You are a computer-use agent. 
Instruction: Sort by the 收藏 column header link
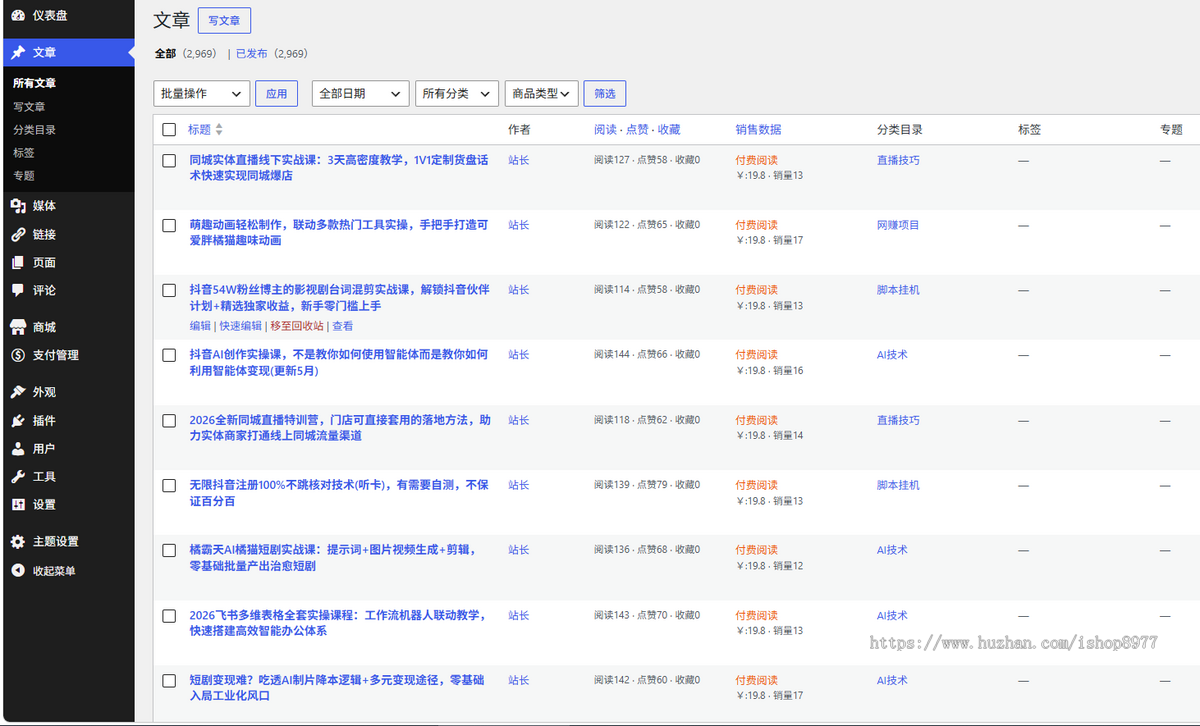(x=669, y=130)
